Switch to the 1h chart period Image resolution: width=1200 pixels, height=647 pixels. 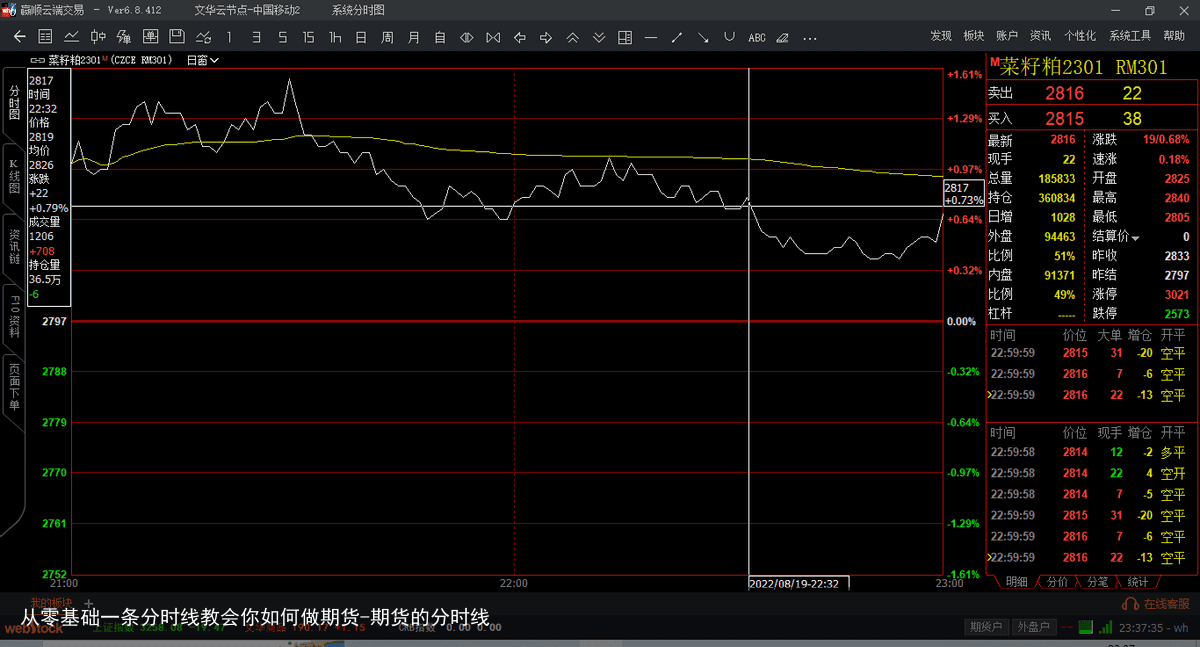(x=334, y=37)
